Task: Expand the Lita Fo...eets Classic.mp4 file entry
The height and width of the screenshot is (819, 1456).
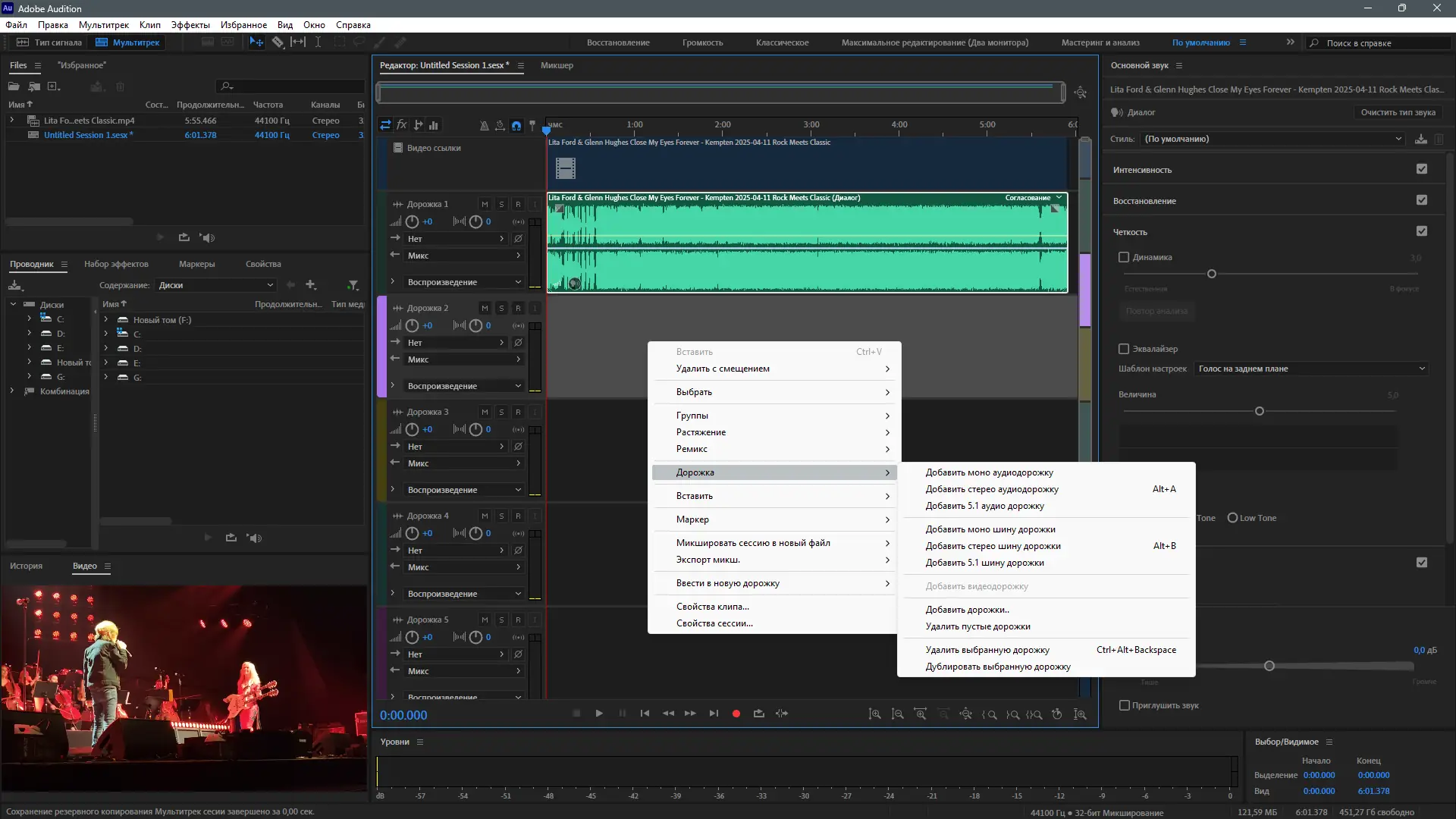Action: pyautogui.click(x=12, y=120)
